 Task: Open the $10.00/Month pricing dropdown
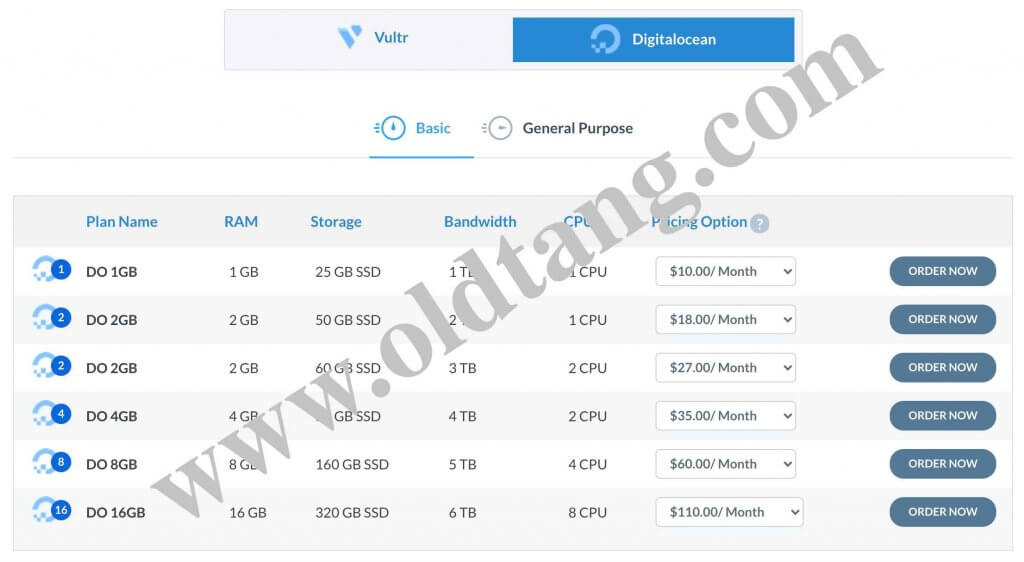pos(725,271)
